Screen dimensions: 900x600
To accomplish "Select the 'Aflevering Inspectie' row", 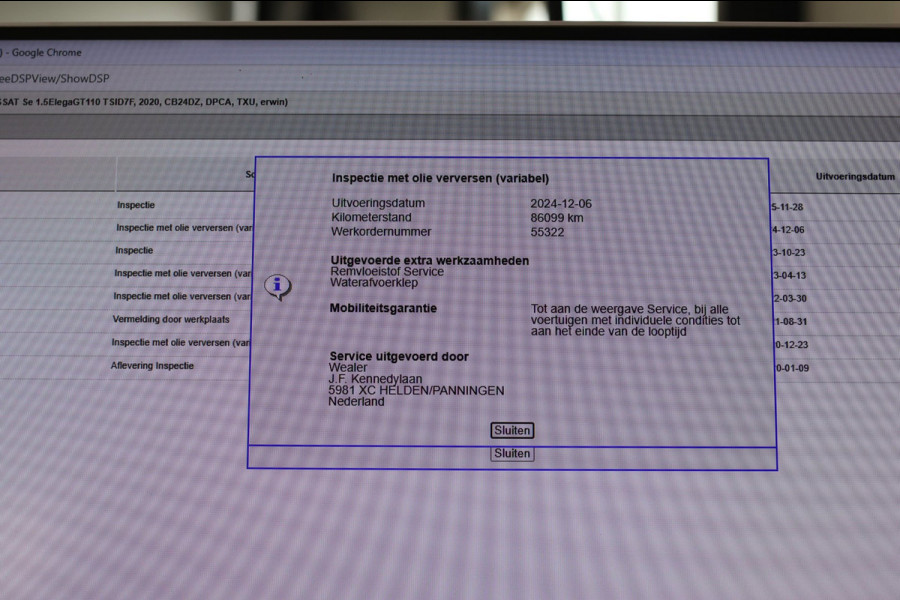I will (152, 366).
